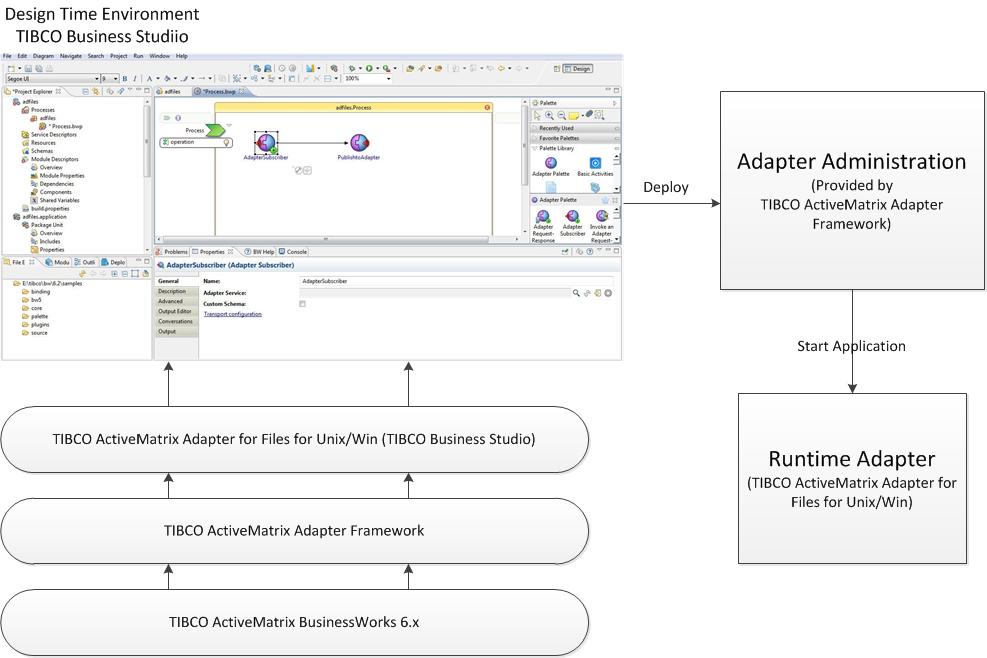This screenshot has height=658, width=987.
Task: Open the Window menu
Action: click(159, 56)
